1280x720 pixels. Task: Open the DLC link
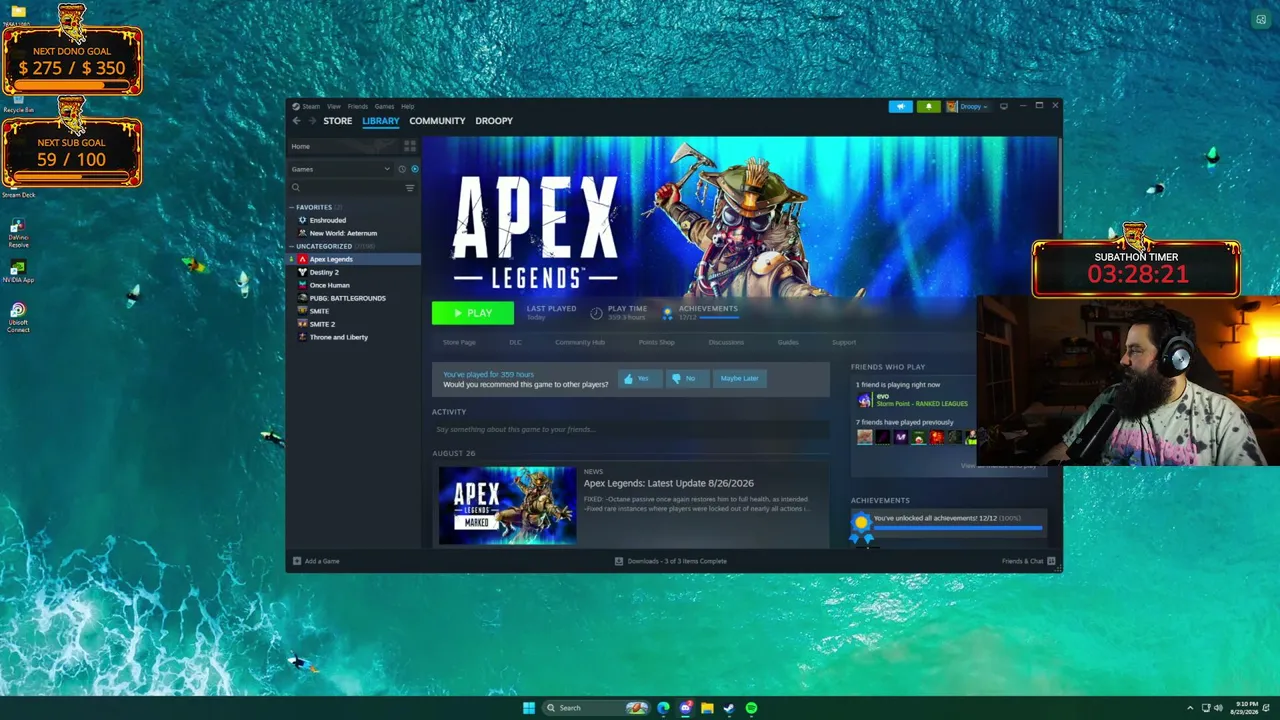pos(515,342)
